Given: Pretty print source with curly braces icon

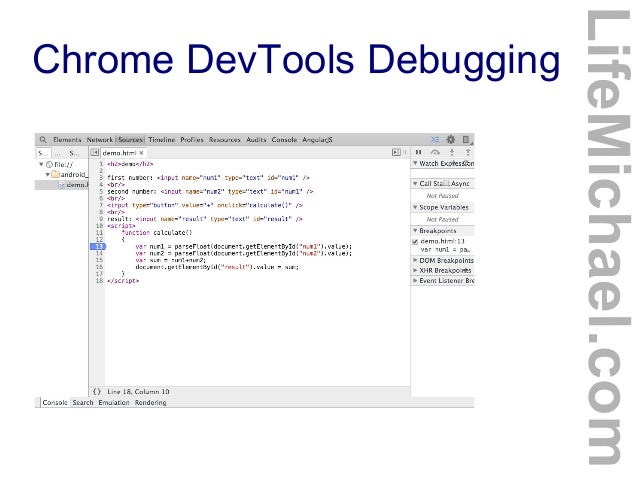Looking at the screenshot, I should coord(96,392).
